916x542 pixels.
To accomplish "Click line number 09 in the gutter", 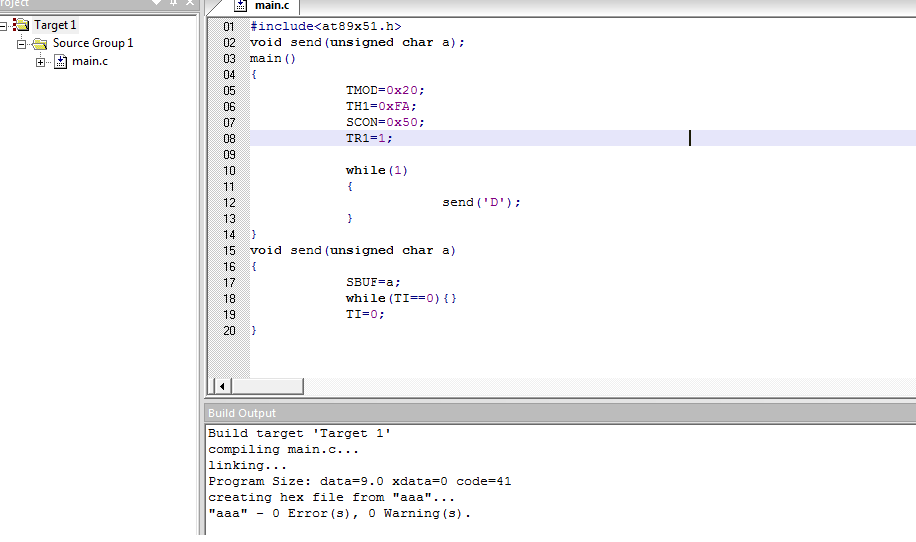I will click(x=229, y=155).
